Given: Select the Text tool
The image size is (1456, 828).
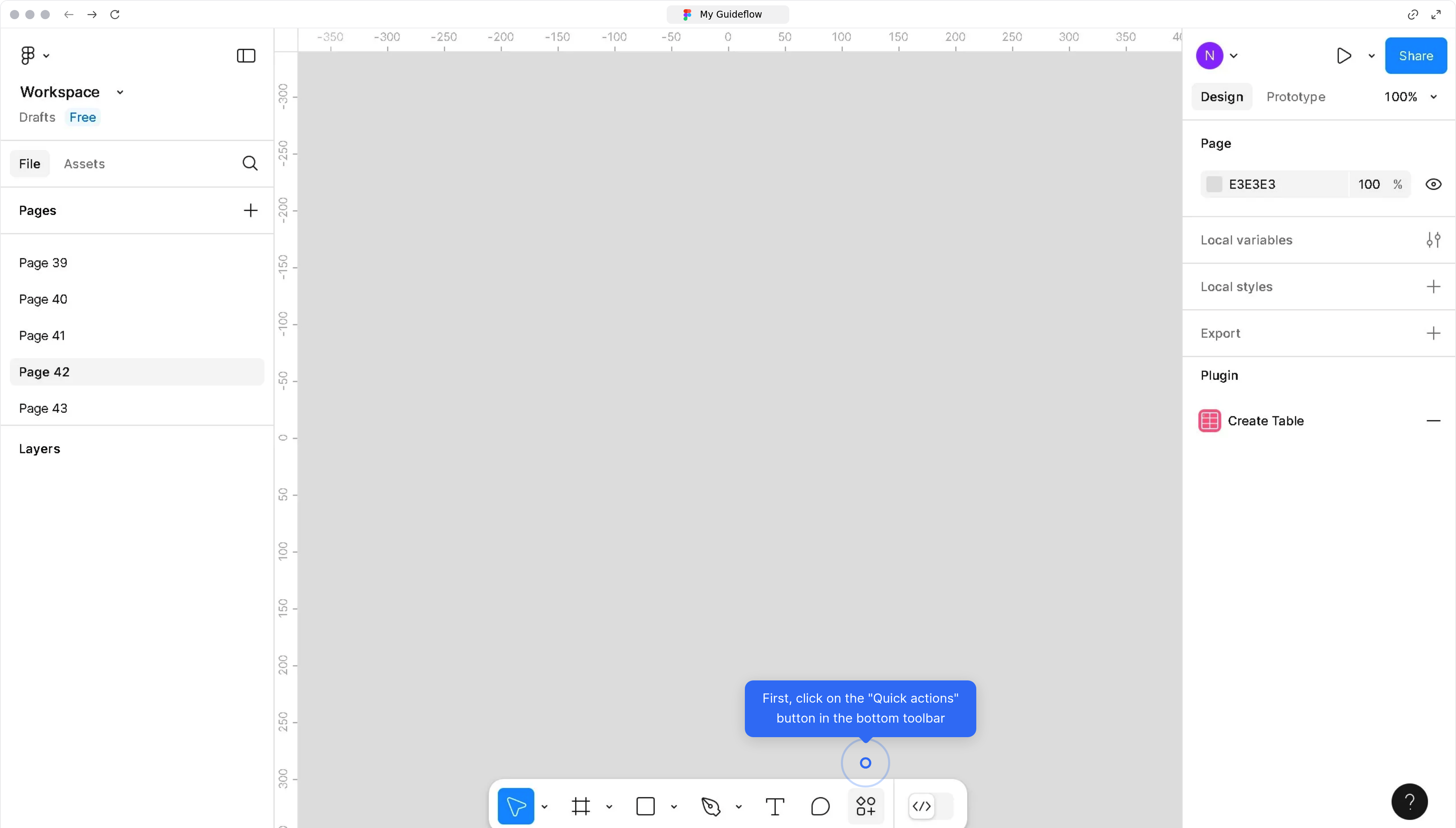Looking at the screenshot, I should click(775, 806).
